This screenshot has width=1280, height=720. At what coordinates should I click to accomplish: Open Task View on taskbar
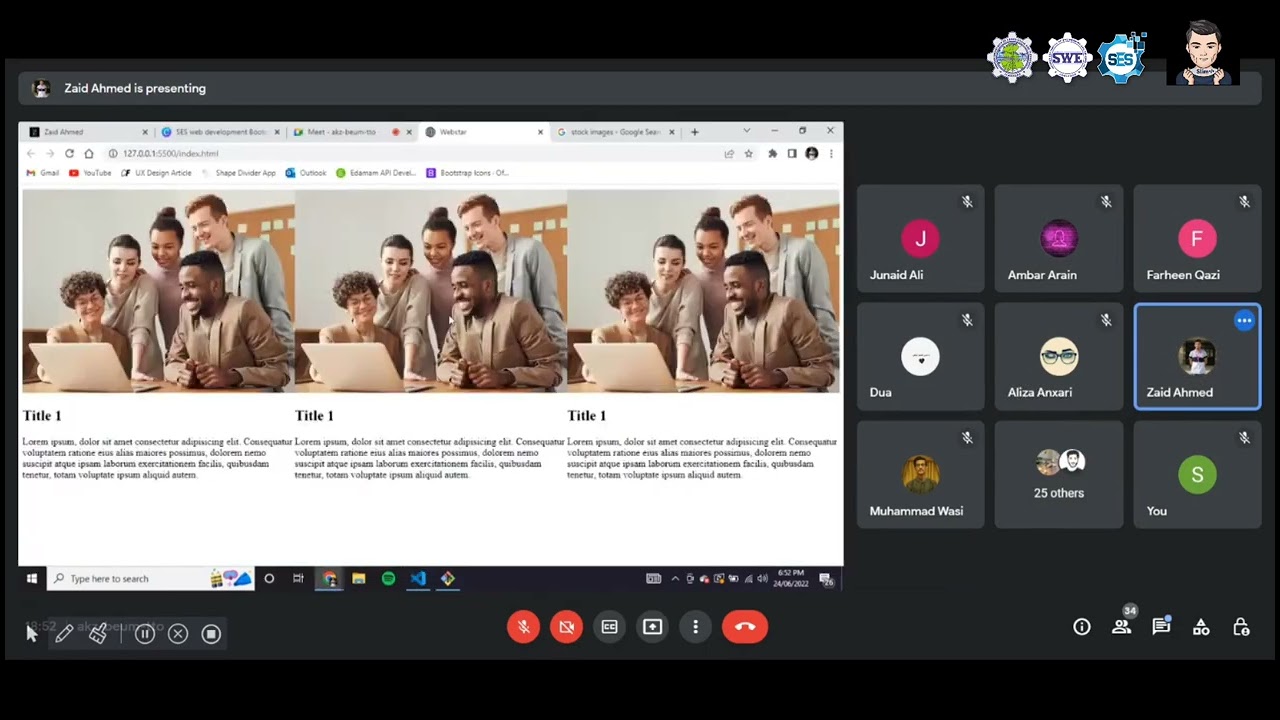coord(298,578)
